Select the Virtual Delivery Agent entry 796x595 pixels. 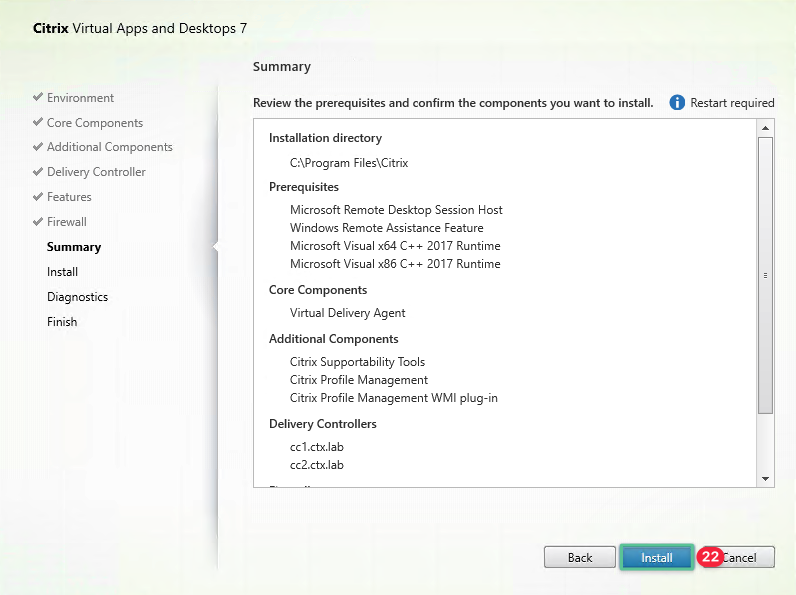point(347,313)
